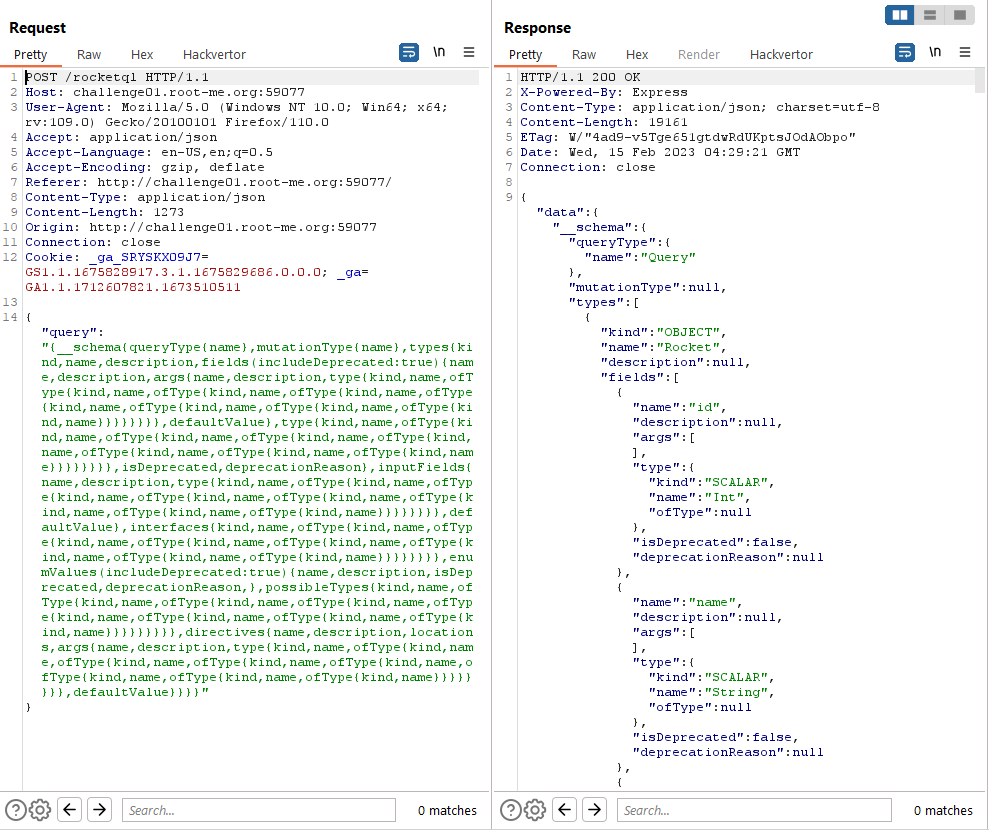Go to next match in Response search
Screen dimensions: 989x830
point(594,810)
